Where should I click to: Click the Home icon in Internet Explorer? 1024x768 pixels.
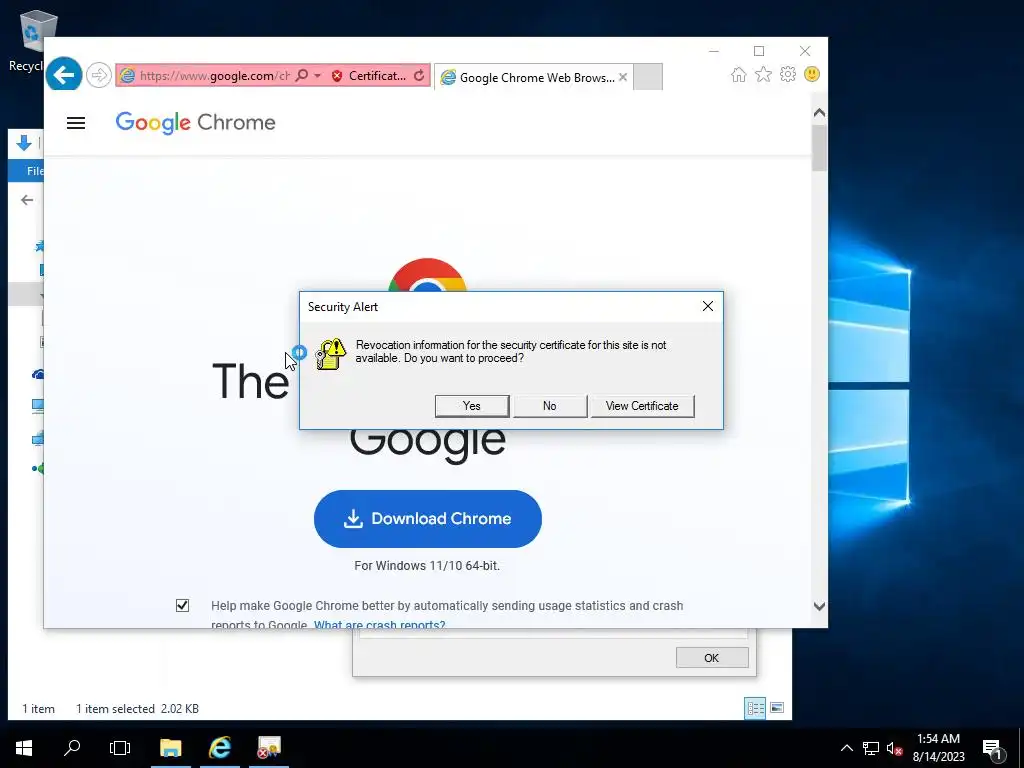click(x=739, y=74)
